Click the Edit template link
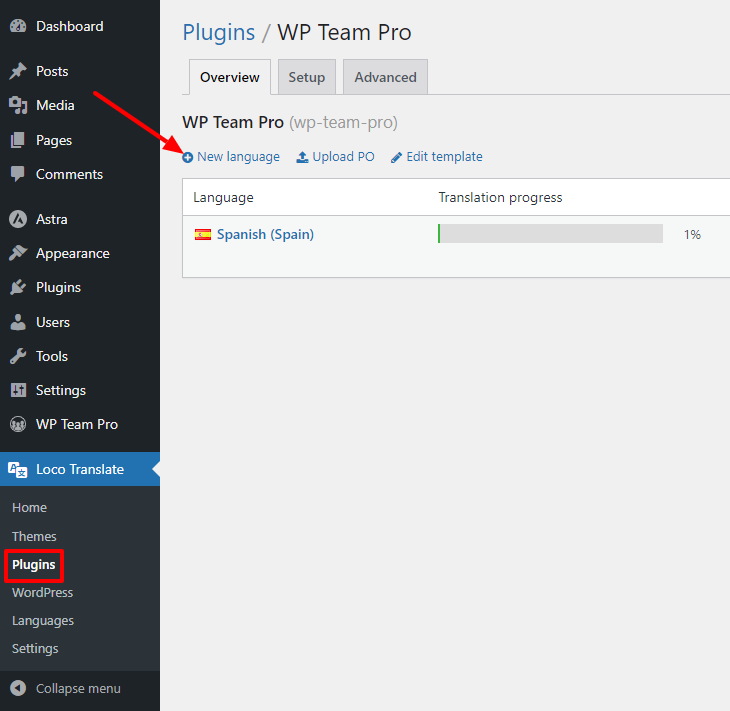 tap(444, 157)
